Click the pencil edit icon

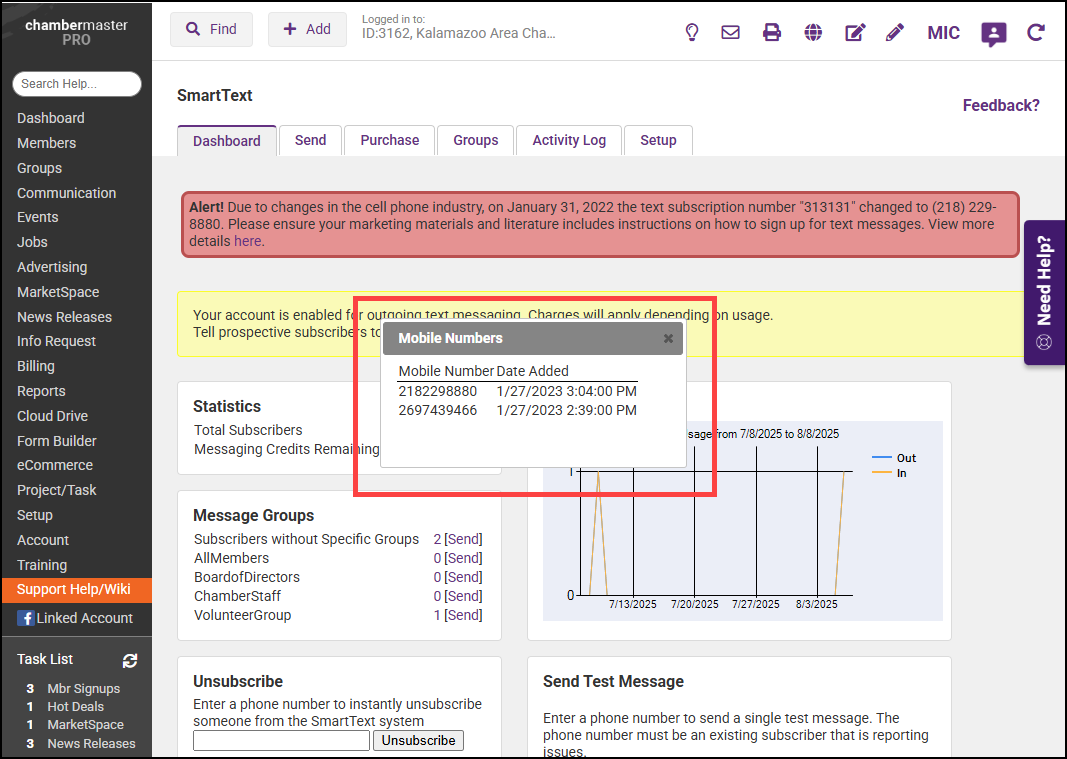tap(894, 32)
